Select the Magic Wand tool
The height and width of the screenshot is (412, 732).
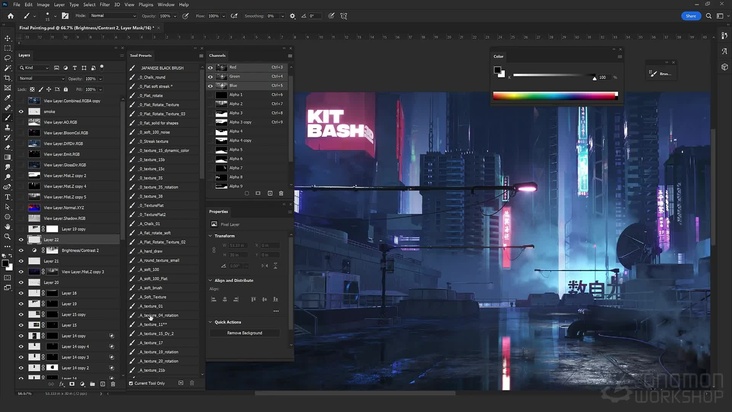click(x=7, y=68)
